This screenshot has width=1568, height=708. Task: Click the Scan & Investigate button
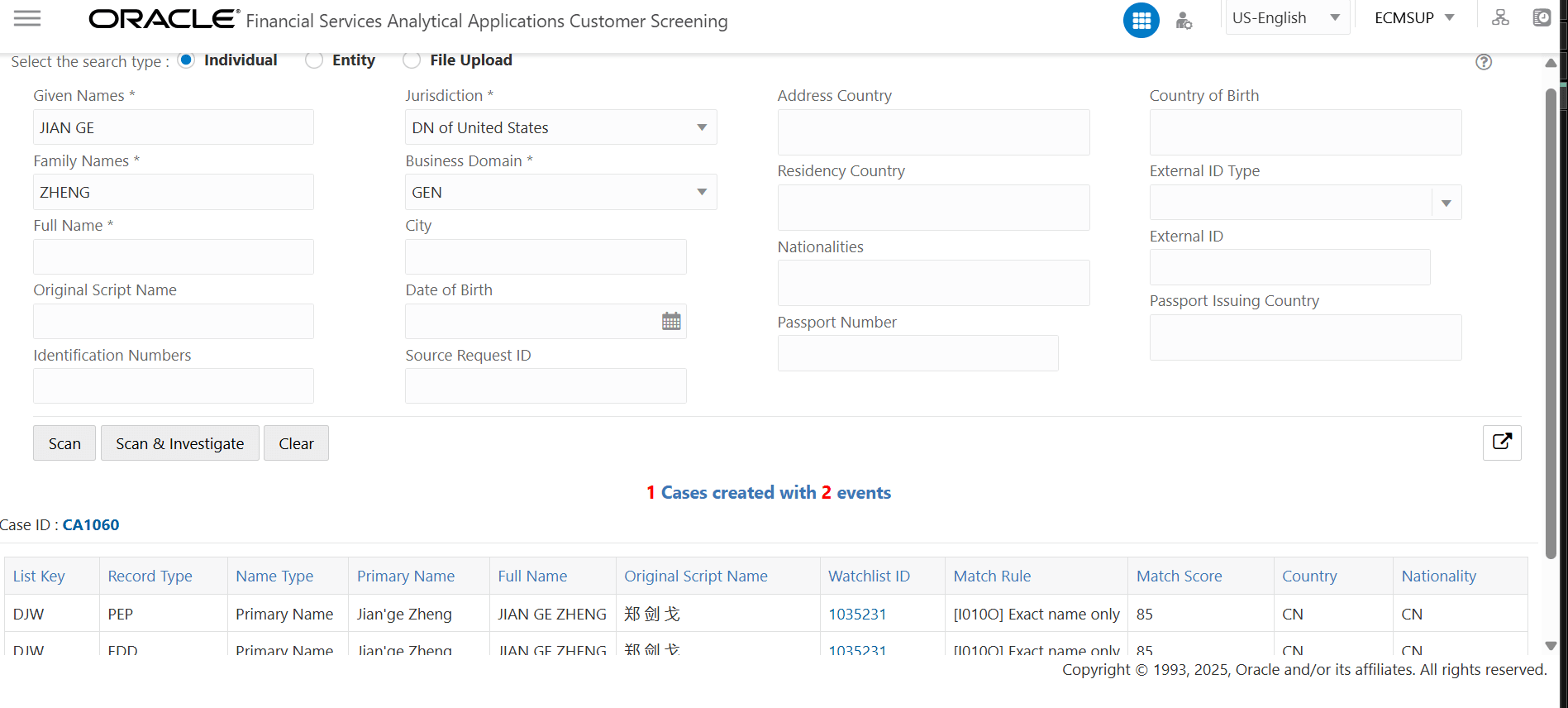click(179, 443)
